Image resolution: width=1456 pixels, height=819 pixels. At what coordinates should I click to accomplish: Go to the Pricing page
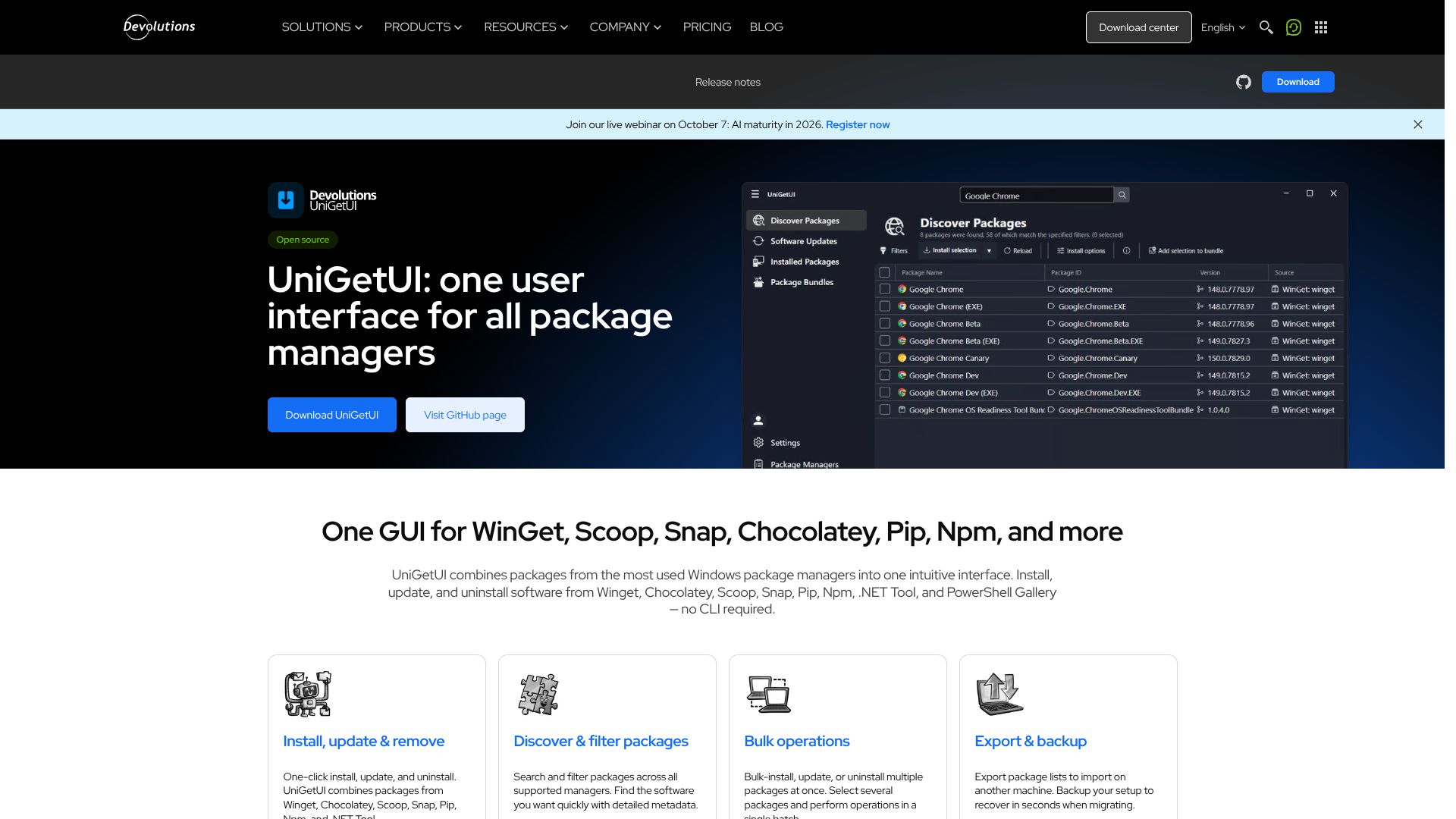click(x=707, y=27)
